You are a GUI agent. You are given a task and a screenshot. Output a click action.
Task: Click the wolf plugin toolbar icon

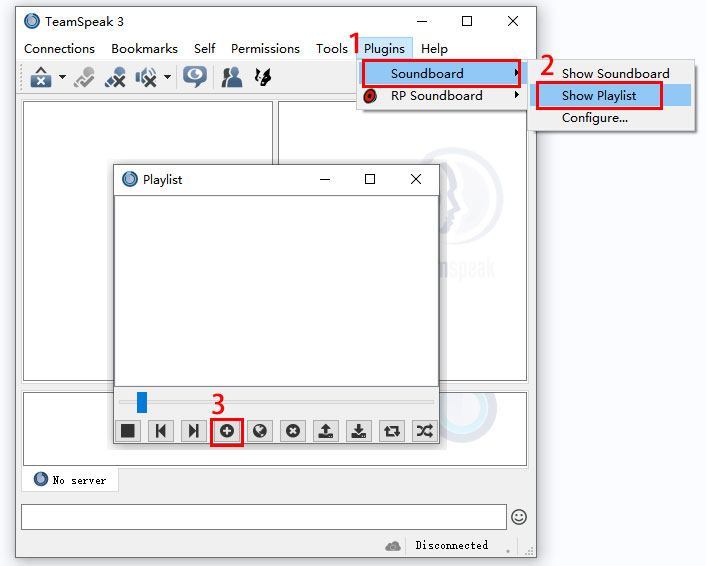[262, 77]
